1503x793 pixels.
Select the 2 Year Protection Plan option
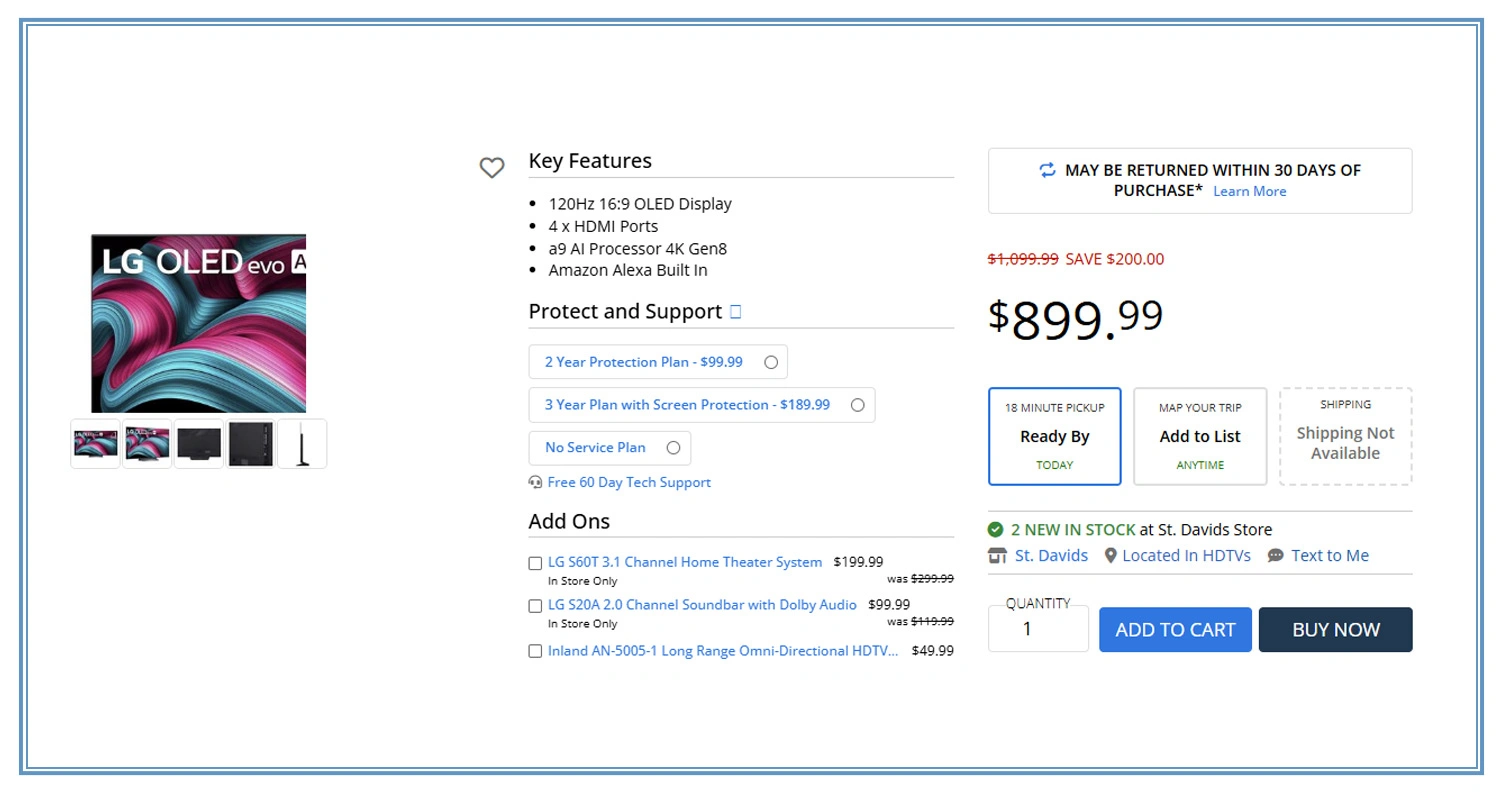771,362
